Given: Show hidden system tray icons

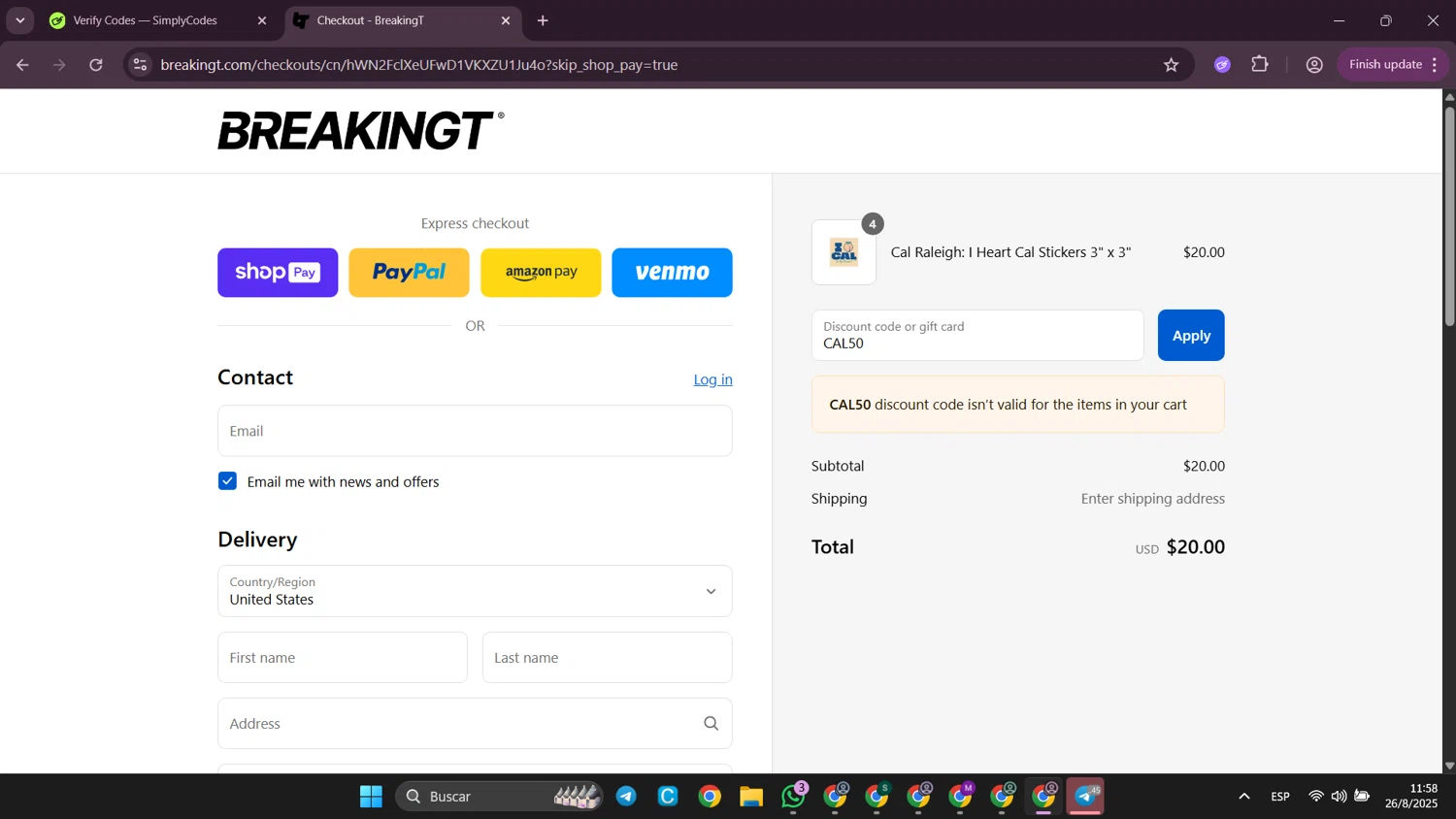Looking at the screenshot, I should (1244, 797).
